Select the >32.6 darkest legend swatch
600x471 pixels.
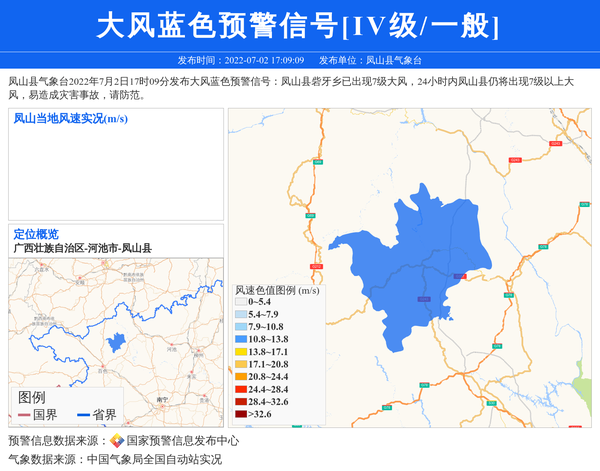coord(241,414)
